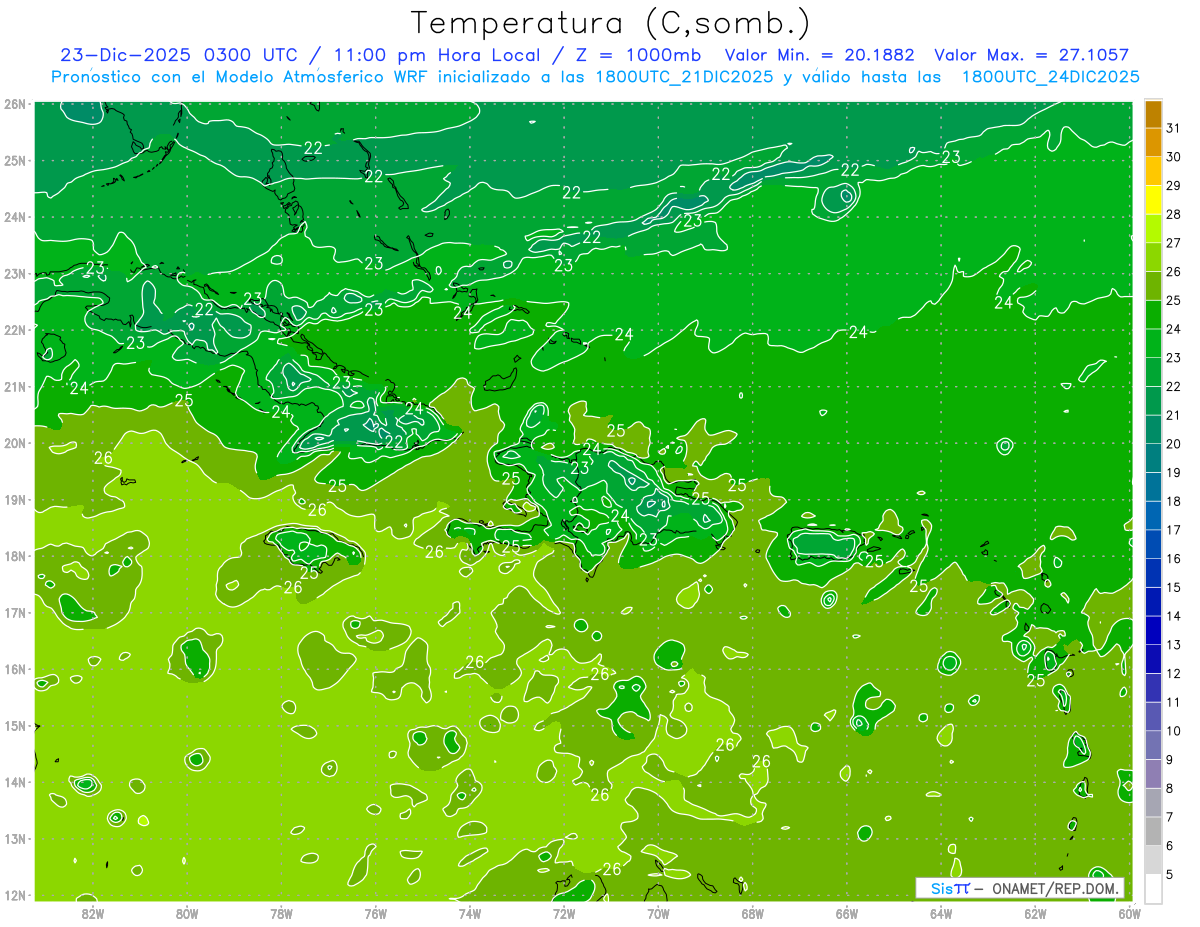
Task: Click the 7 value on the color scale
Action: pyautogui.click(x=1170, y=817)
